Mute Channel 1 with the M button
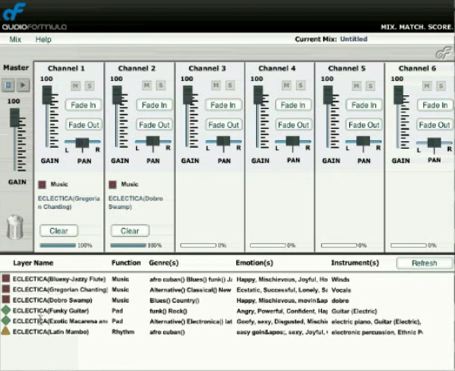The height and width of the screenshot is (371, 455). pos(76,86)
